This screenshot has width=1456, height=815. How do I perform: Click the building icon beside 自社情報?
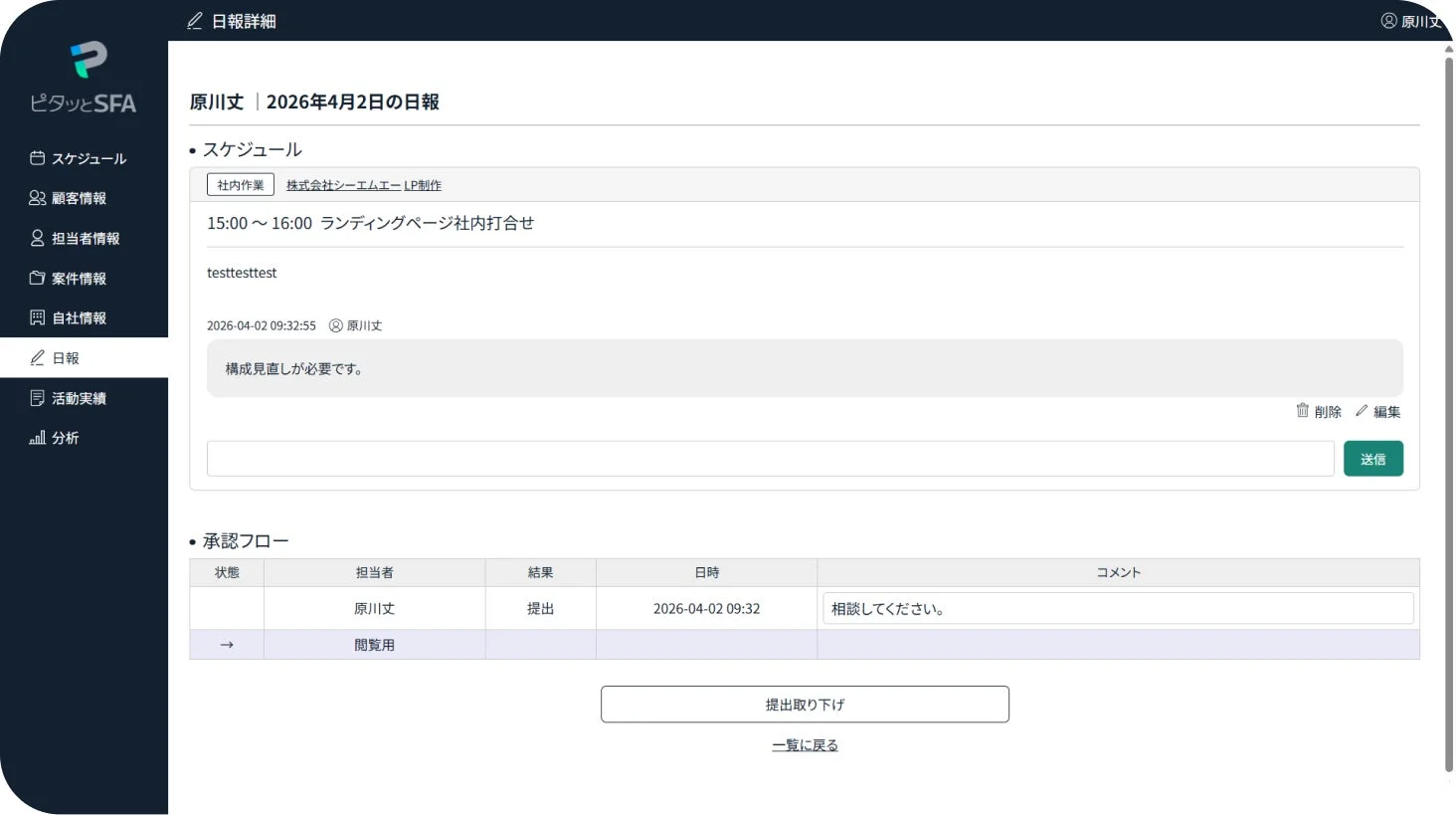click(37, 317)
